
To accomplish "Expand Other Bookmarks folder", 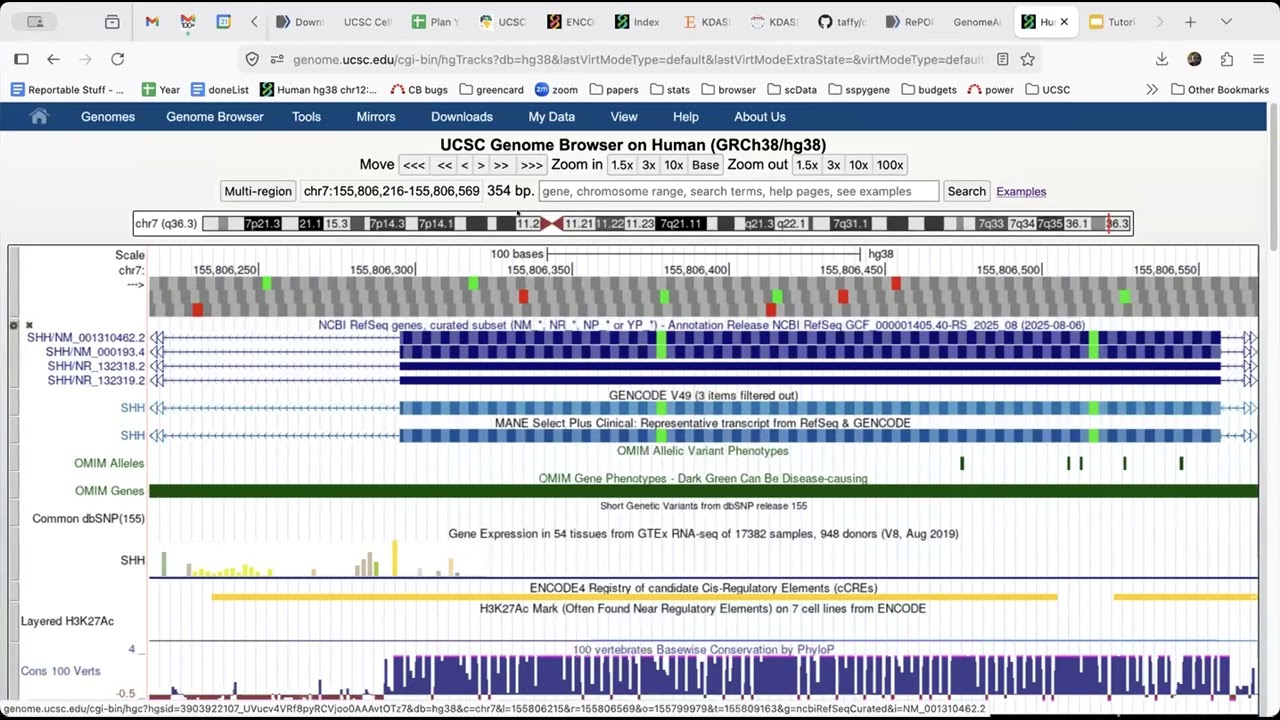I will 1220,90.
